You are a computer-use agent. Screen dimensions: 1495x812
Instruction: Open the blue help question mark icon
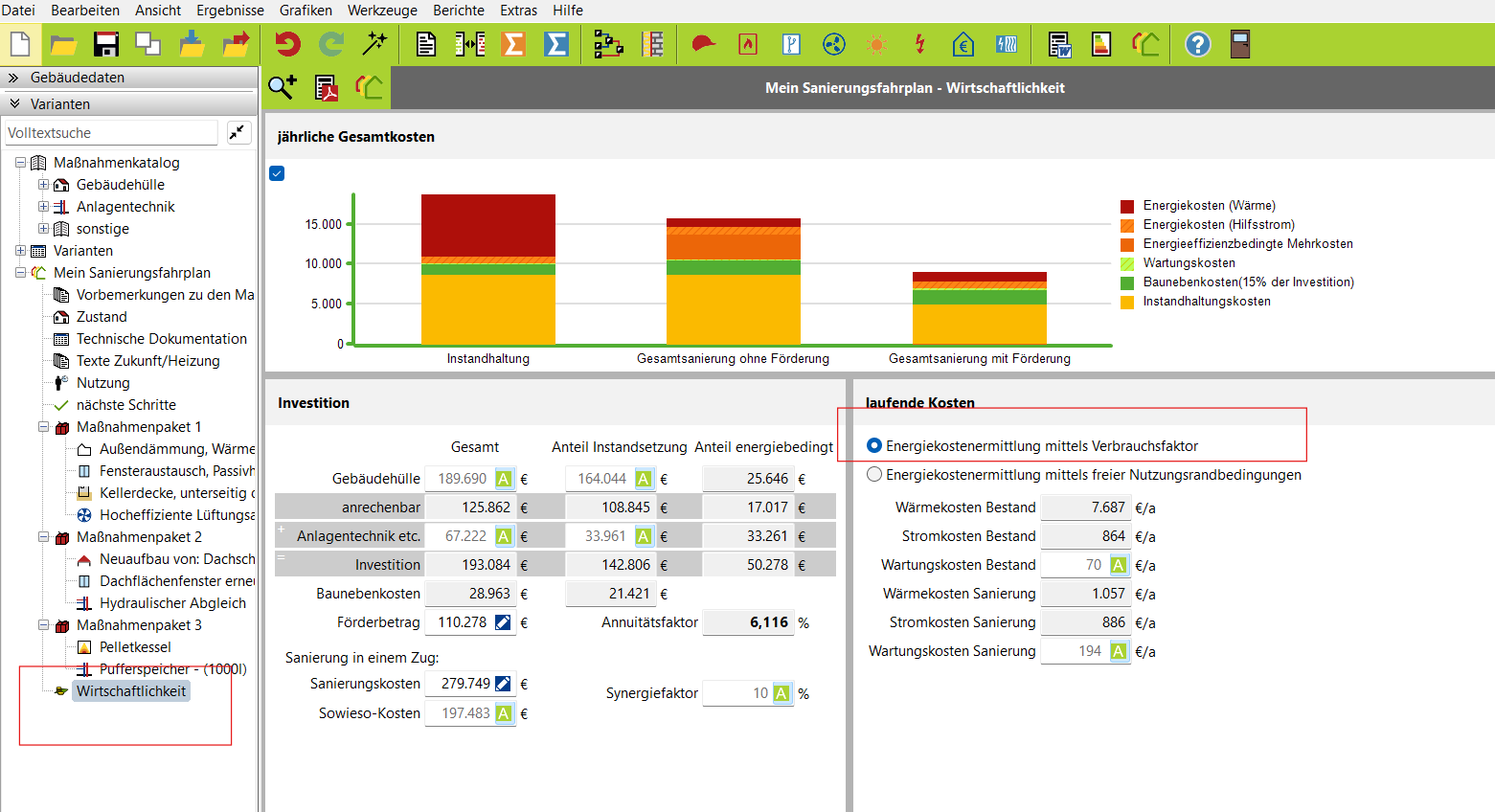(x=1197, y=44)
